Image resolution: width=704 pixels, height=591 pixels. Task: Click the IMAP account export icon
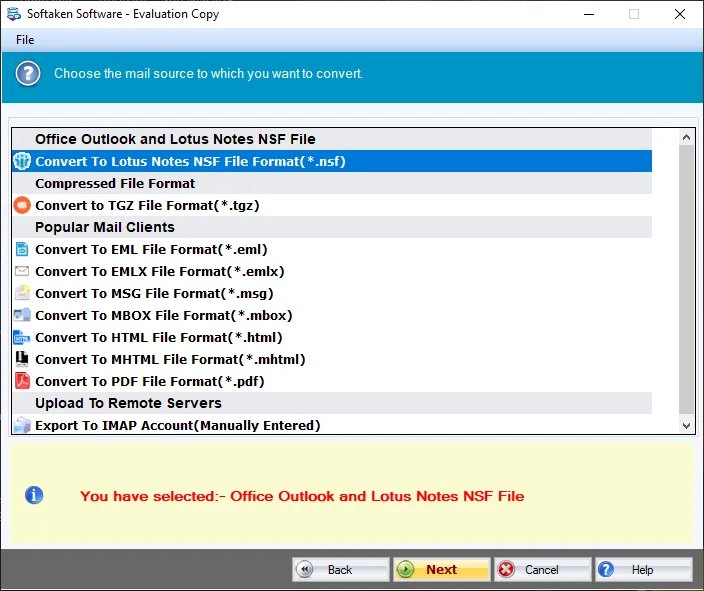click(22, 425)
